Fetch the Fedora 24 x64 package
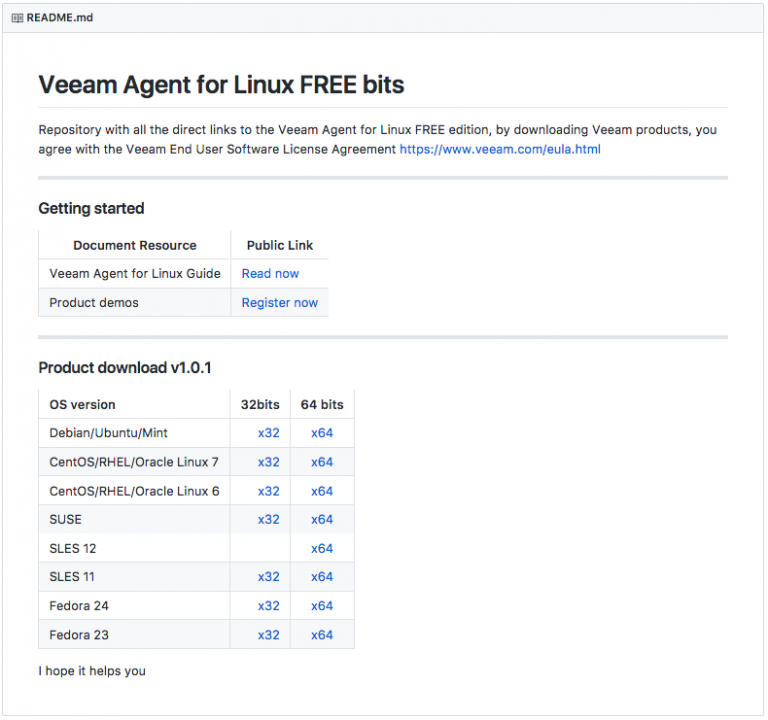Image resolution: width=768 pixels, height=720 pixels. click(x=322, y=606)
